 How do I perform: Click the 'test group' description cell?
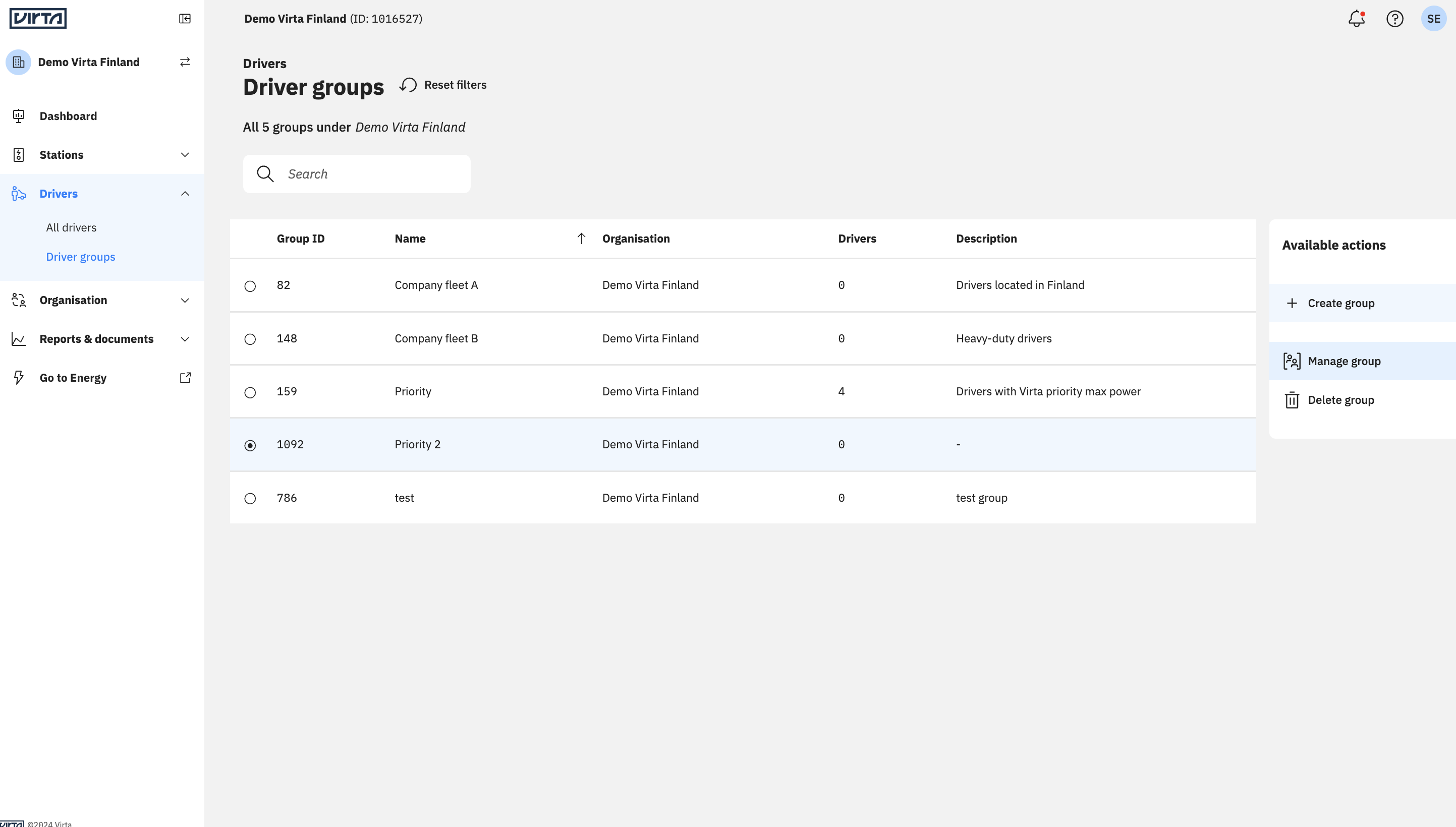(982, 498)
